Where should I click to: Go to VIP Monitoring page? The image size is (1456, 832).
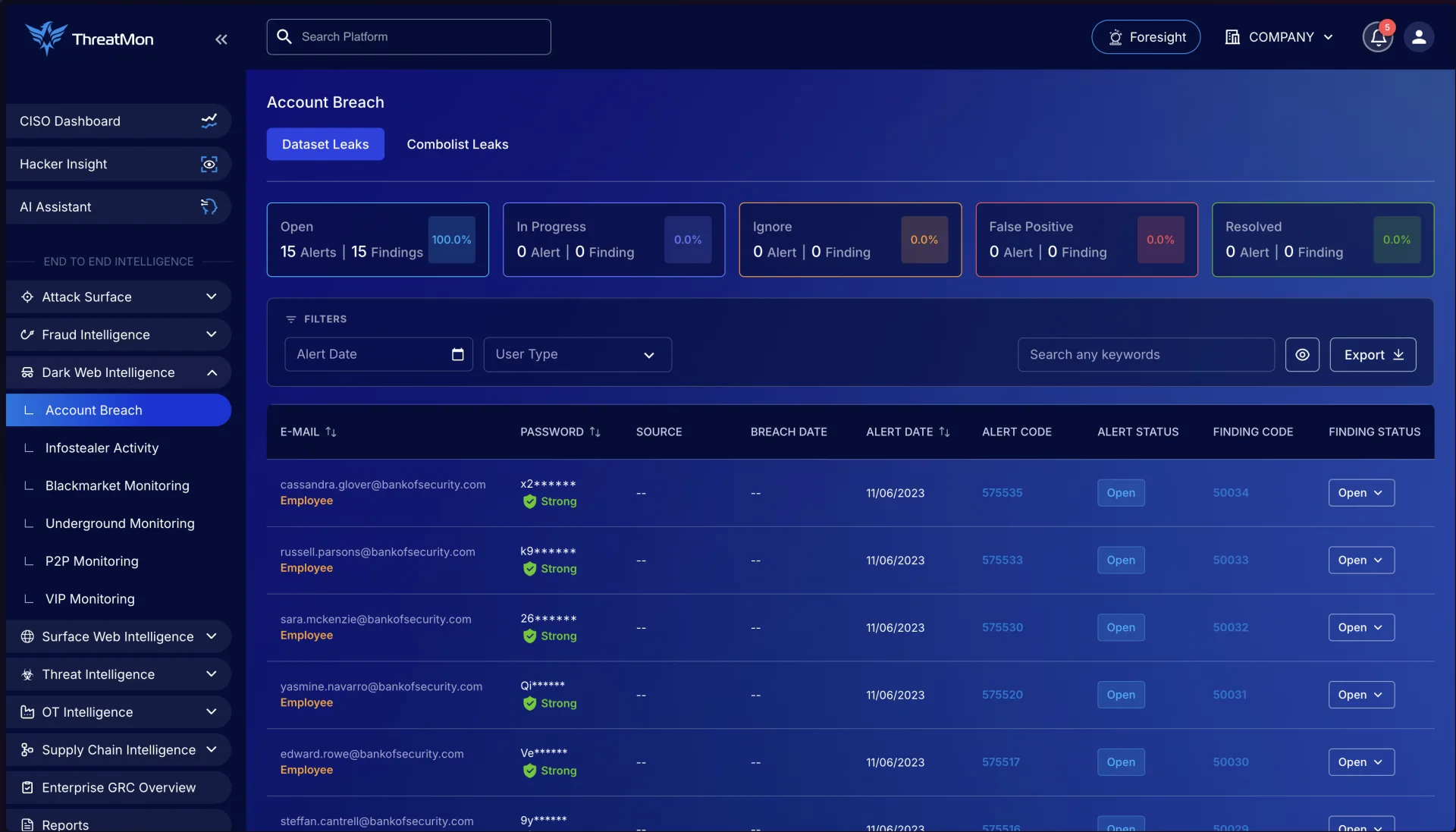click(x=89, y=598)
